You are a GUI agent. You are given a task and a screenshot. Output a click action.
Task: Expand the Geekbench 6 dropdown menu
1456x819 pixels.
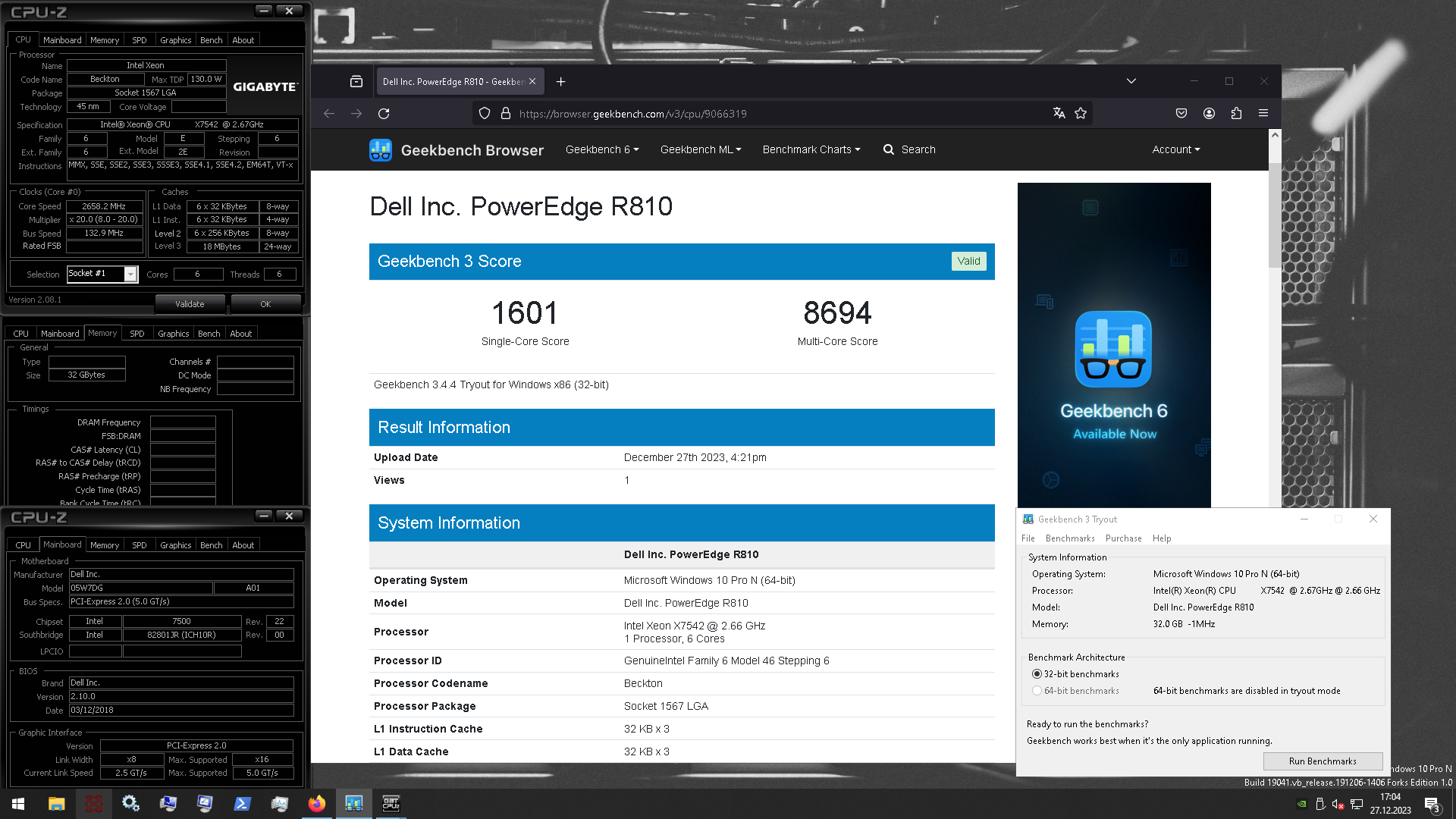602,149
